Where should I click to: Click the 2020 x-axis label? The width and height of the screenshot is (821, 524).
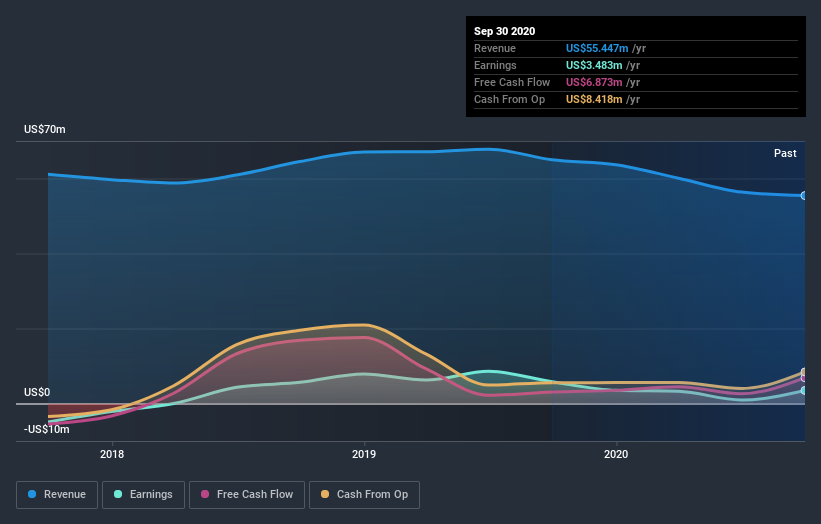[x=616, y=454]
